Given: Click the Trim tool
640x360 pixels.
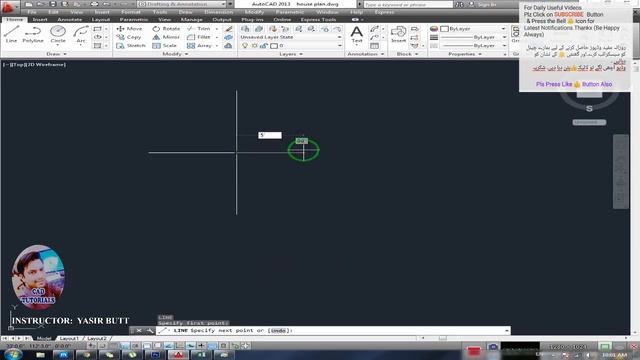Looking at the screenshot, I should pyautogui.click(x=199, y=29).
